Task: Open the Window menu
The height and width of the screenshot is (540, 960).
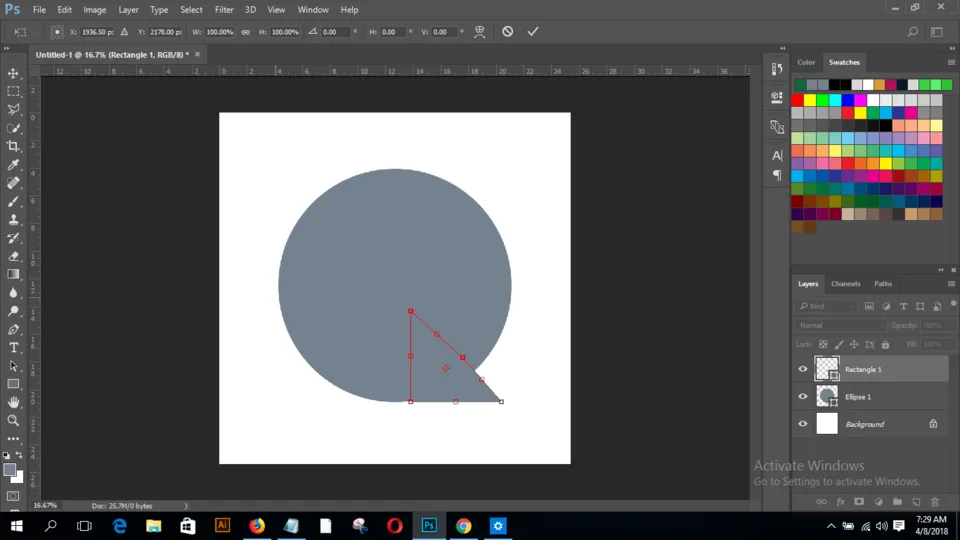Action: click(313, 10)
